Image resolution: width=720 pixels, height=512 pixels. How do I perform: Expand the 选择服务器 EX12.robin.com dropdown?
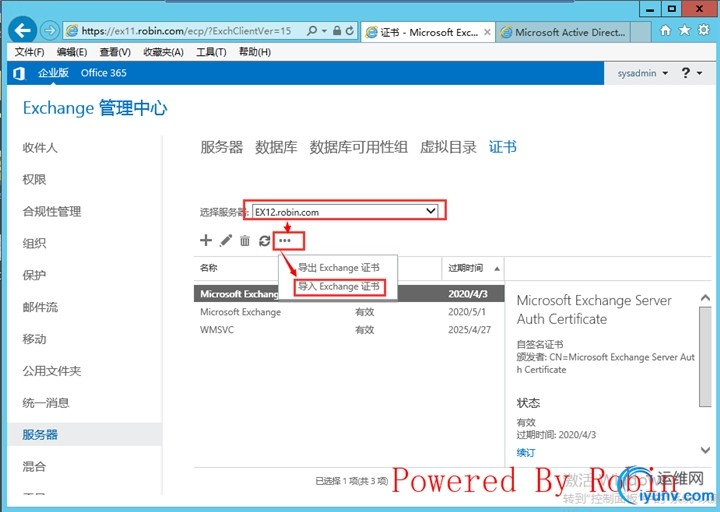coord(345,212)
